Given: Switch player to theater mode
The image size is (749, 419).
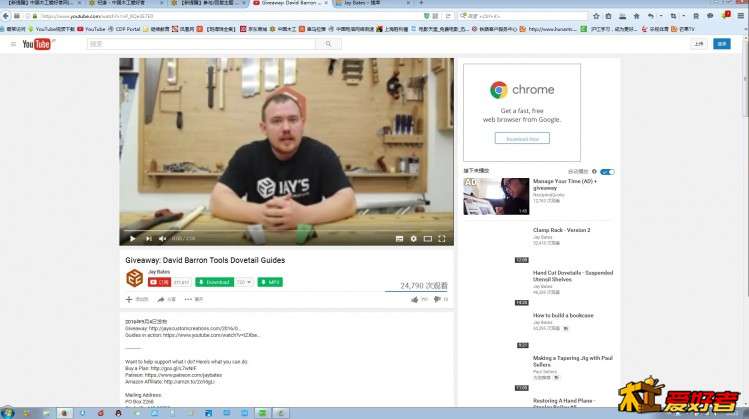Looking at the screenshot, I should [x=428, y=238].
